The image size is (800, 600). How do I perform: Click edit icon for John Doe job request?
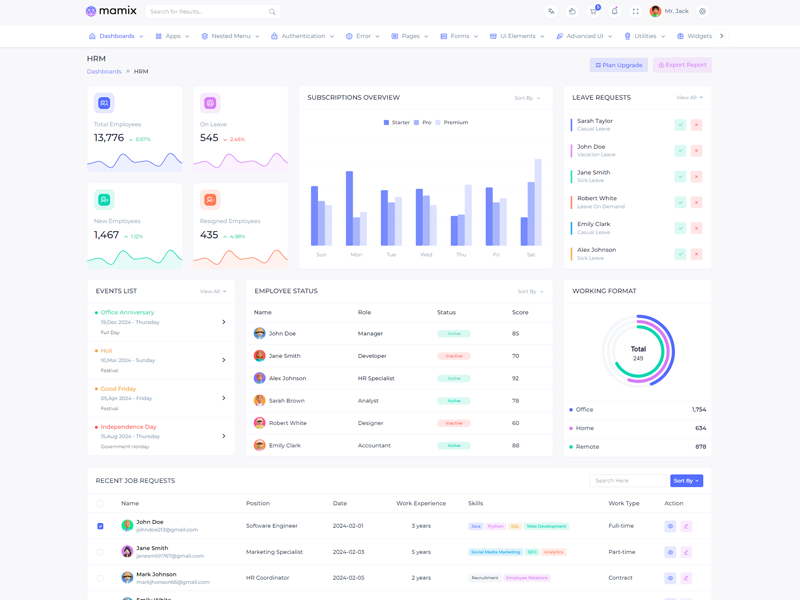pos(686,526)
